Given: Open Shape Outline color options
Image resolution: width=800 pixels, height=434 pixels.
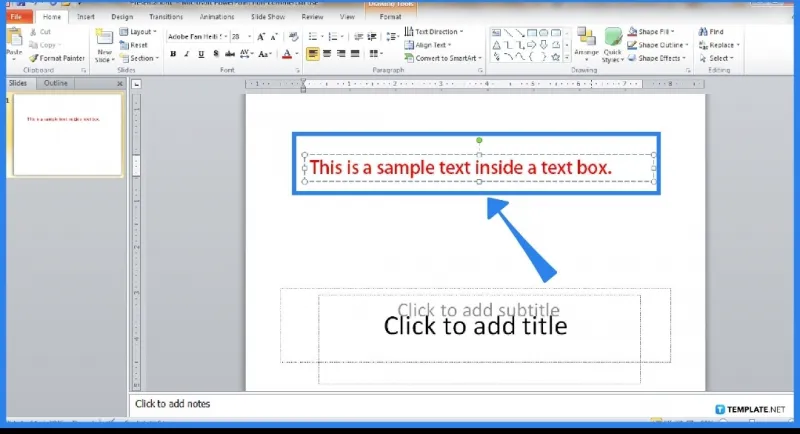Looking at the screenshot, I should click(658, 45).
